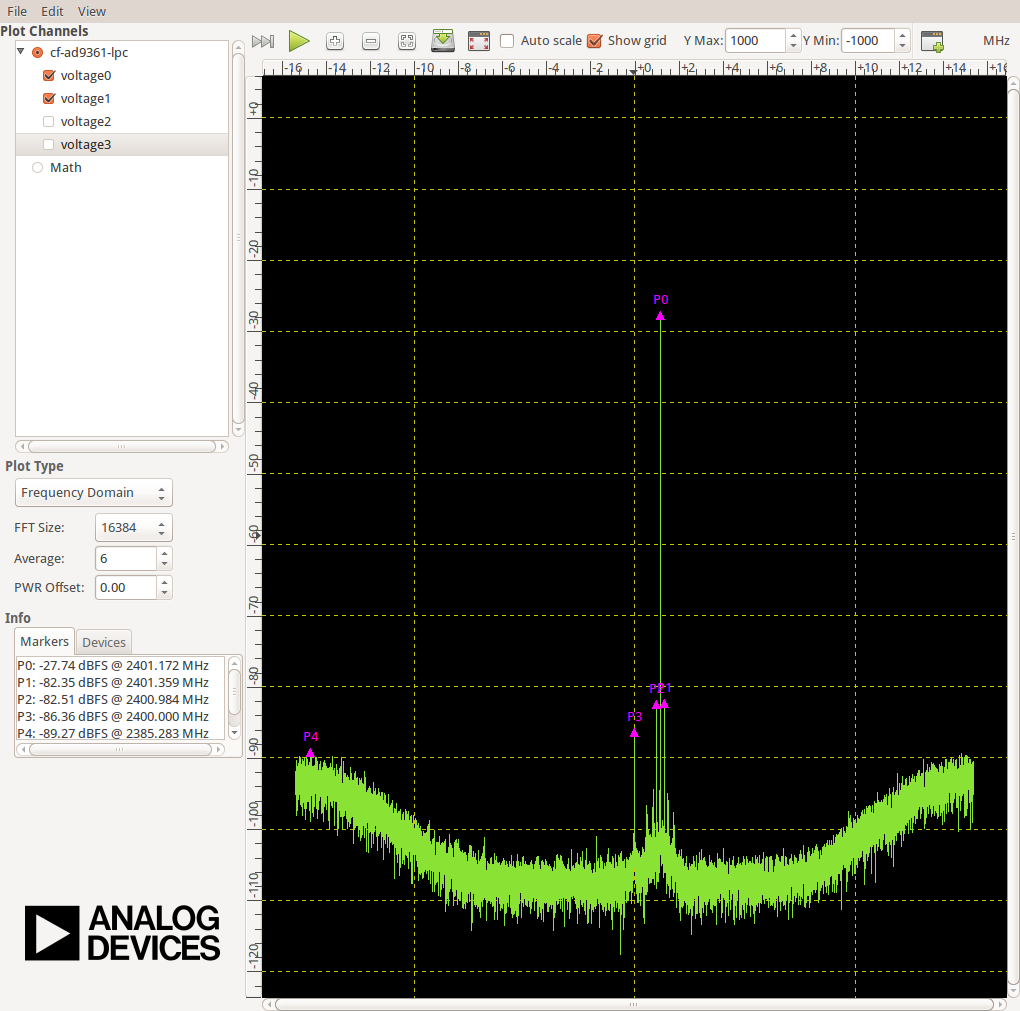Click the markers list scroll-down arrow
This screenshot has width=1020, height=1011.
[234, 733]
